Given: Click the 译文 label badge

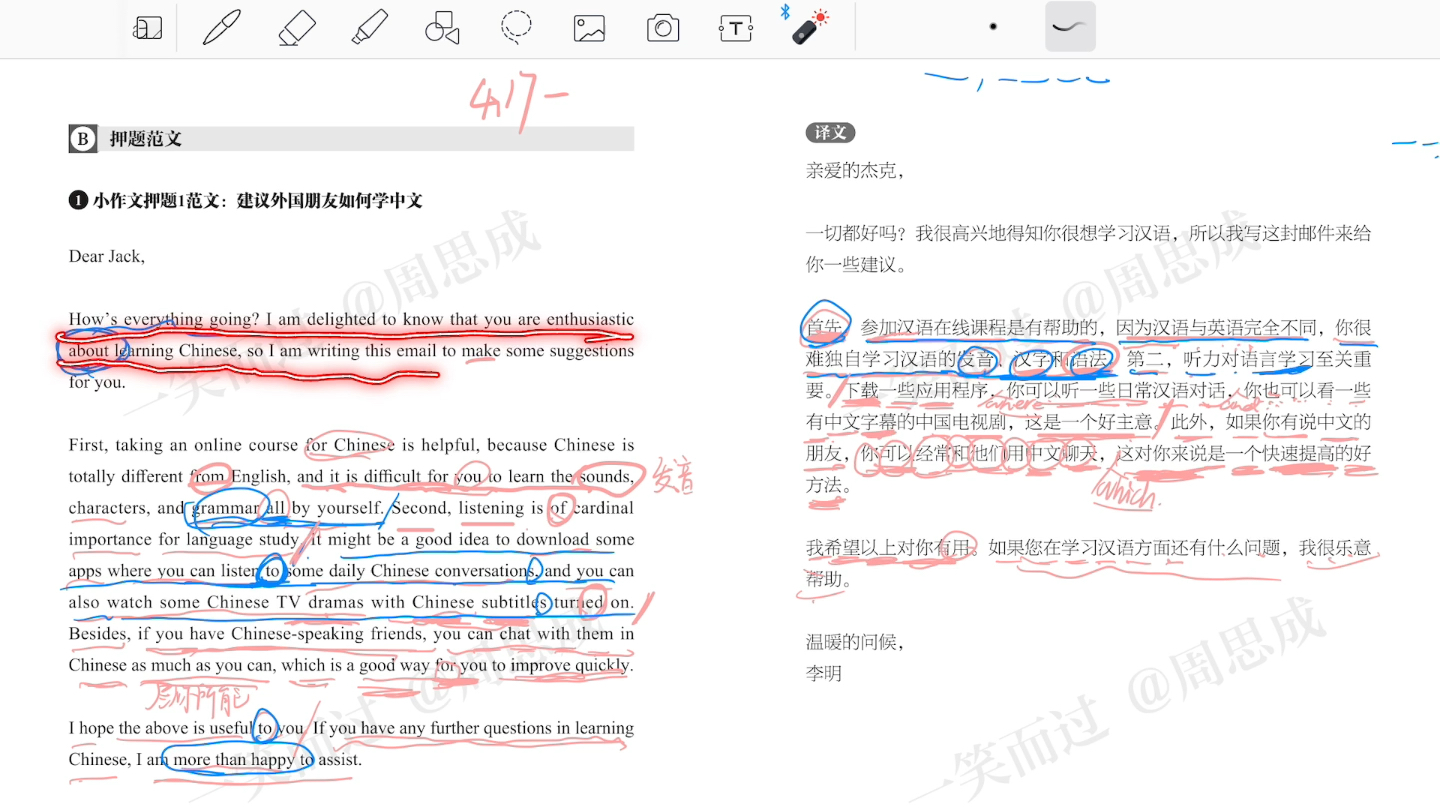Looking at the screenshot, I should (x=830, y=132).
